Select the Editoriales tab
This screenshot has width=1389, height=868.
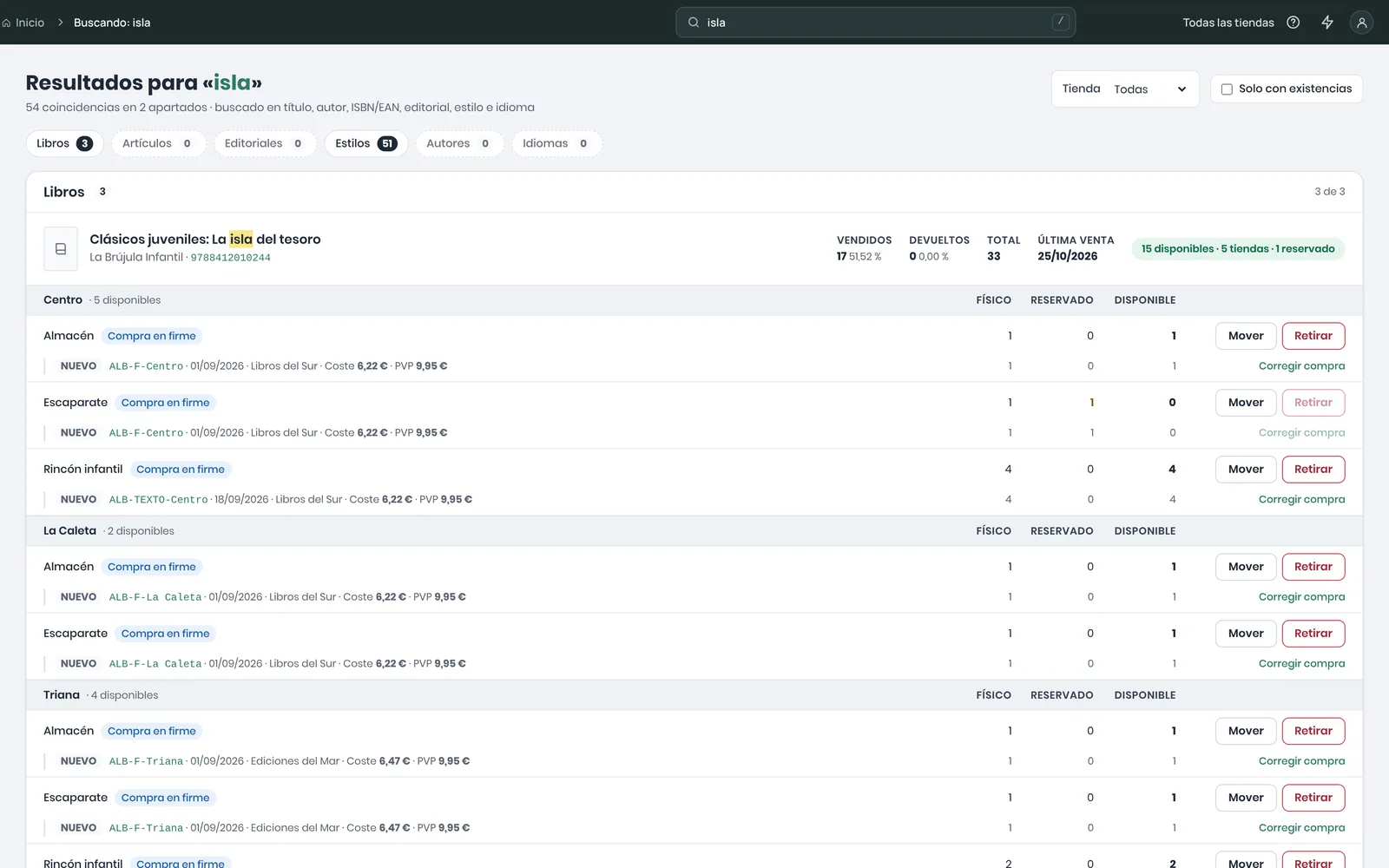(x=264, y=143)
